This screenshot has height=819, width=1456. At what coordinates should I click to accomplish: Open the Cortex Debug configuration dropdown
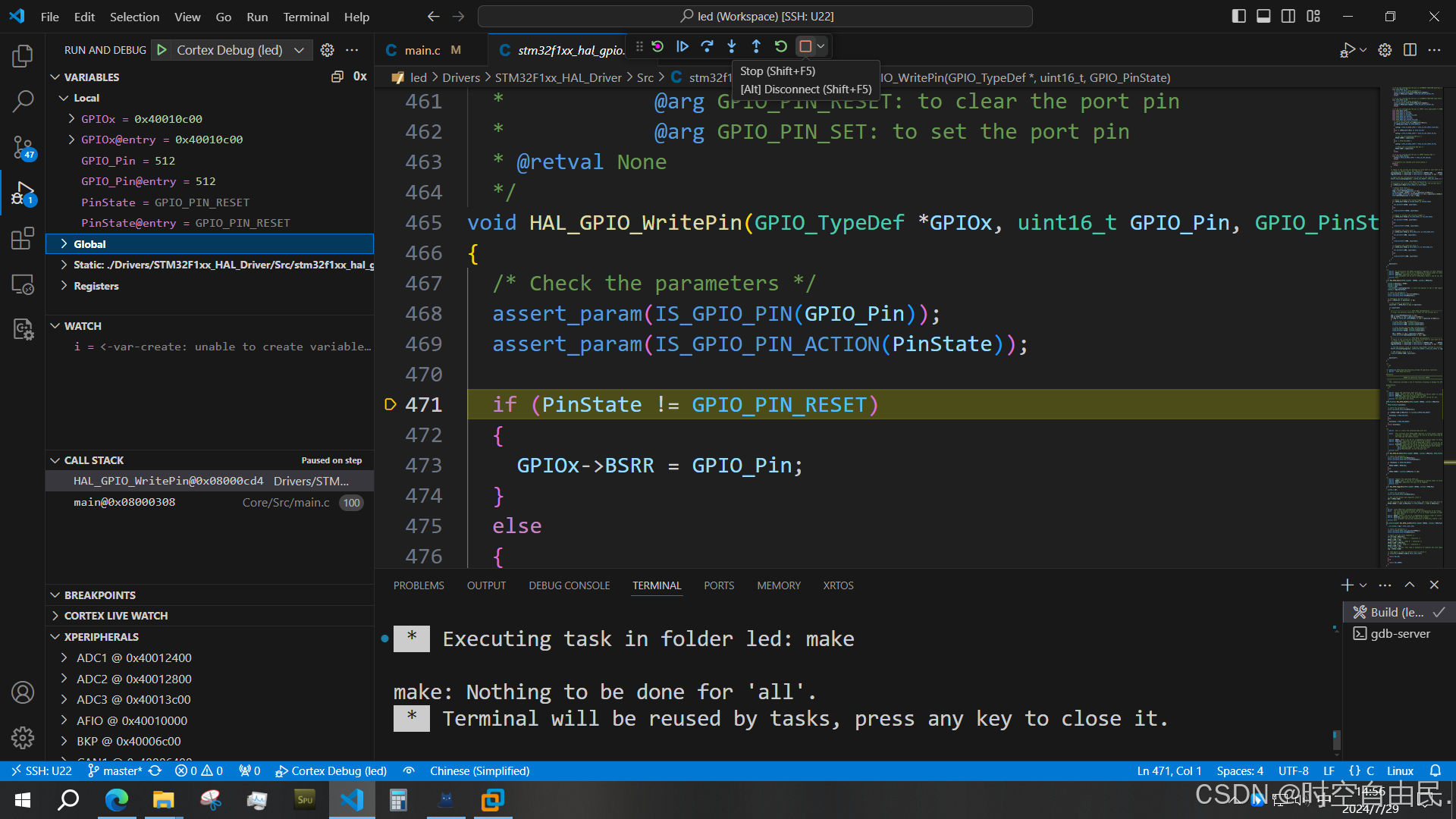(300, 50)
